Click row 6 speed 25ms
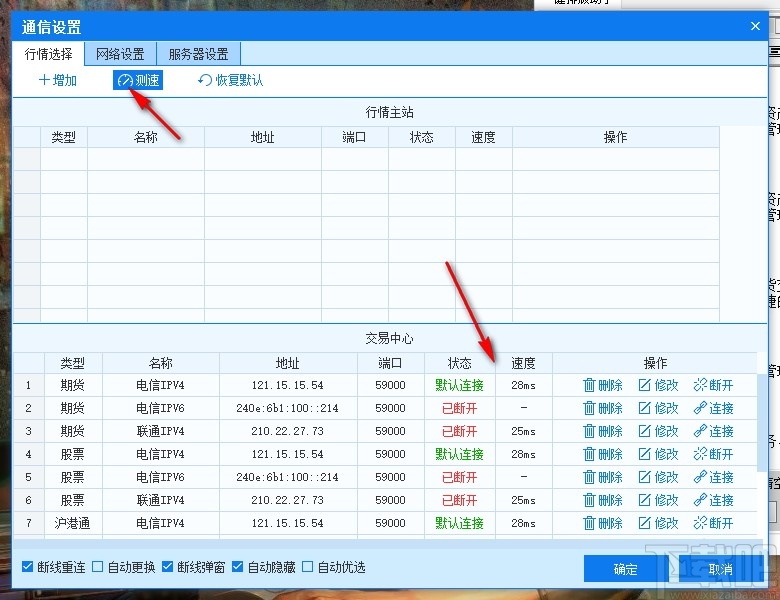 click(x=523, y=500)
